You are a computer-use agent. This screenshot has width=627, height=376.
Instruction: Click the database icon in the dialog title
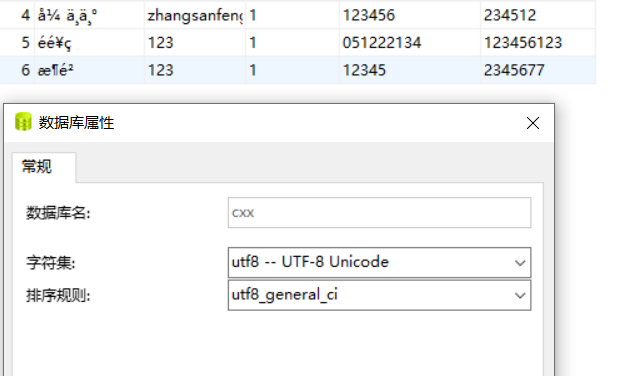point(23,122)
